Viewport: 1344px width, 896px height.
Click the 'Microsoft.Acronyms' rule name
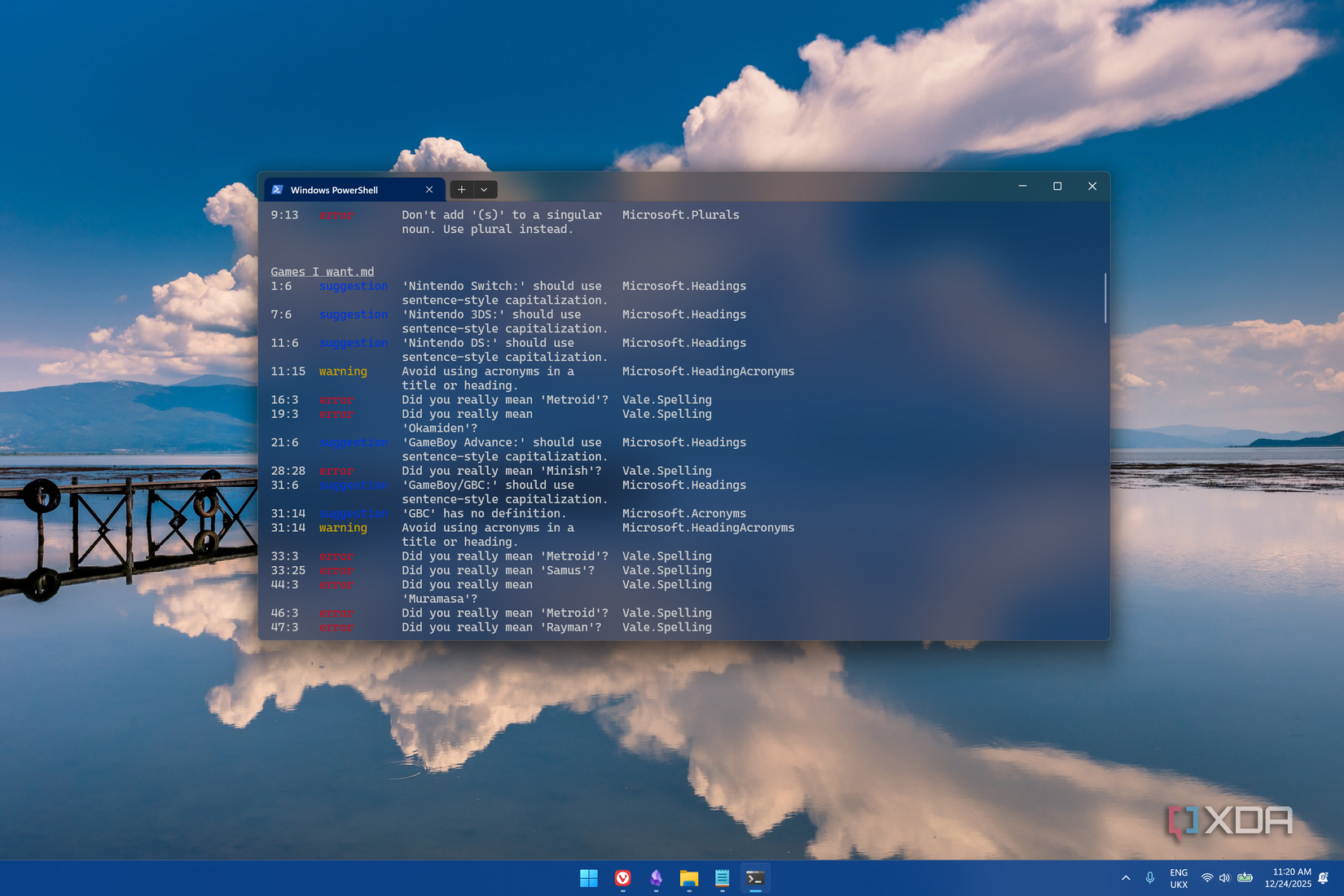tap(684, 513)
